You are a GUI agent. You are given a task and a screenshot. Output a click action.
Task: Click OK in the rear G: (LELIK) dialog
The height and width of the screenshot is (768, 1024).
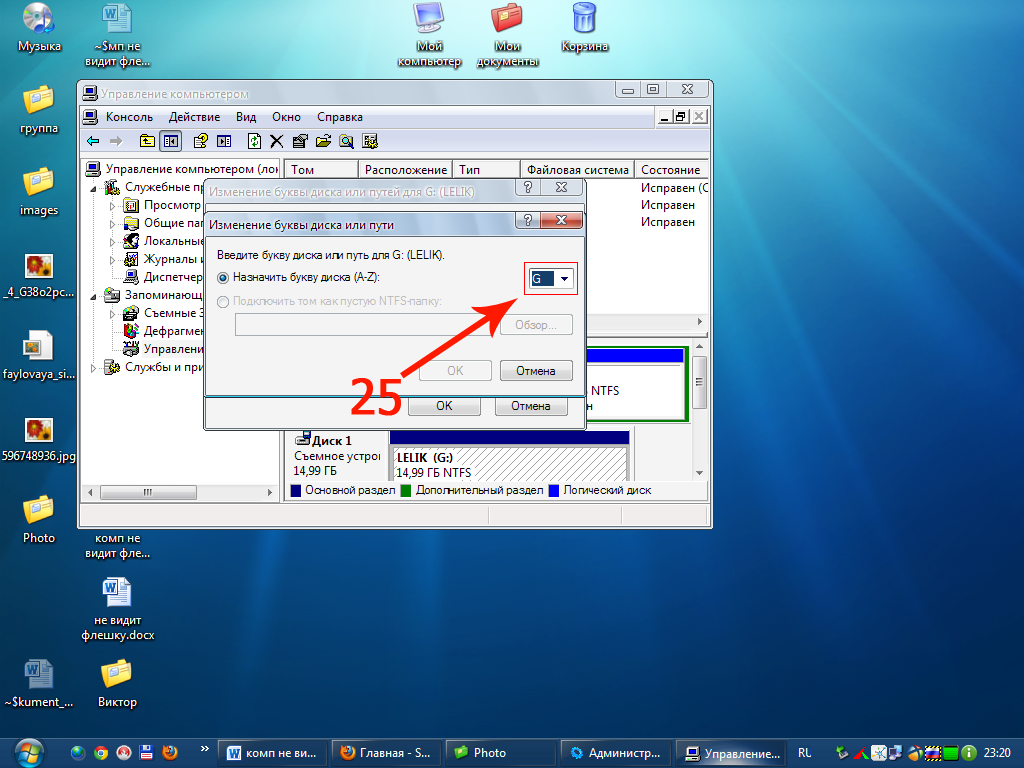[x=444, y=406]
